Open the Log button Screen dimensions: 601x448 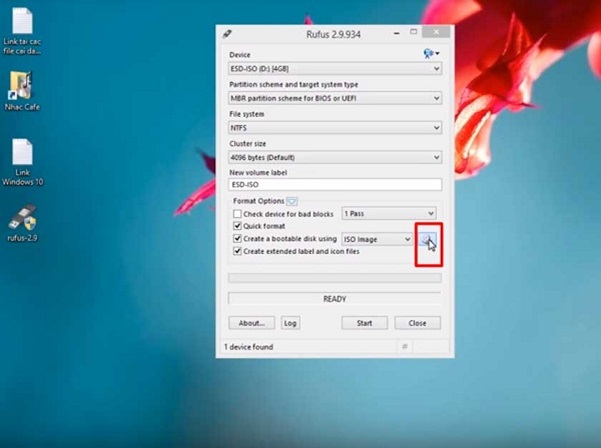290,323
